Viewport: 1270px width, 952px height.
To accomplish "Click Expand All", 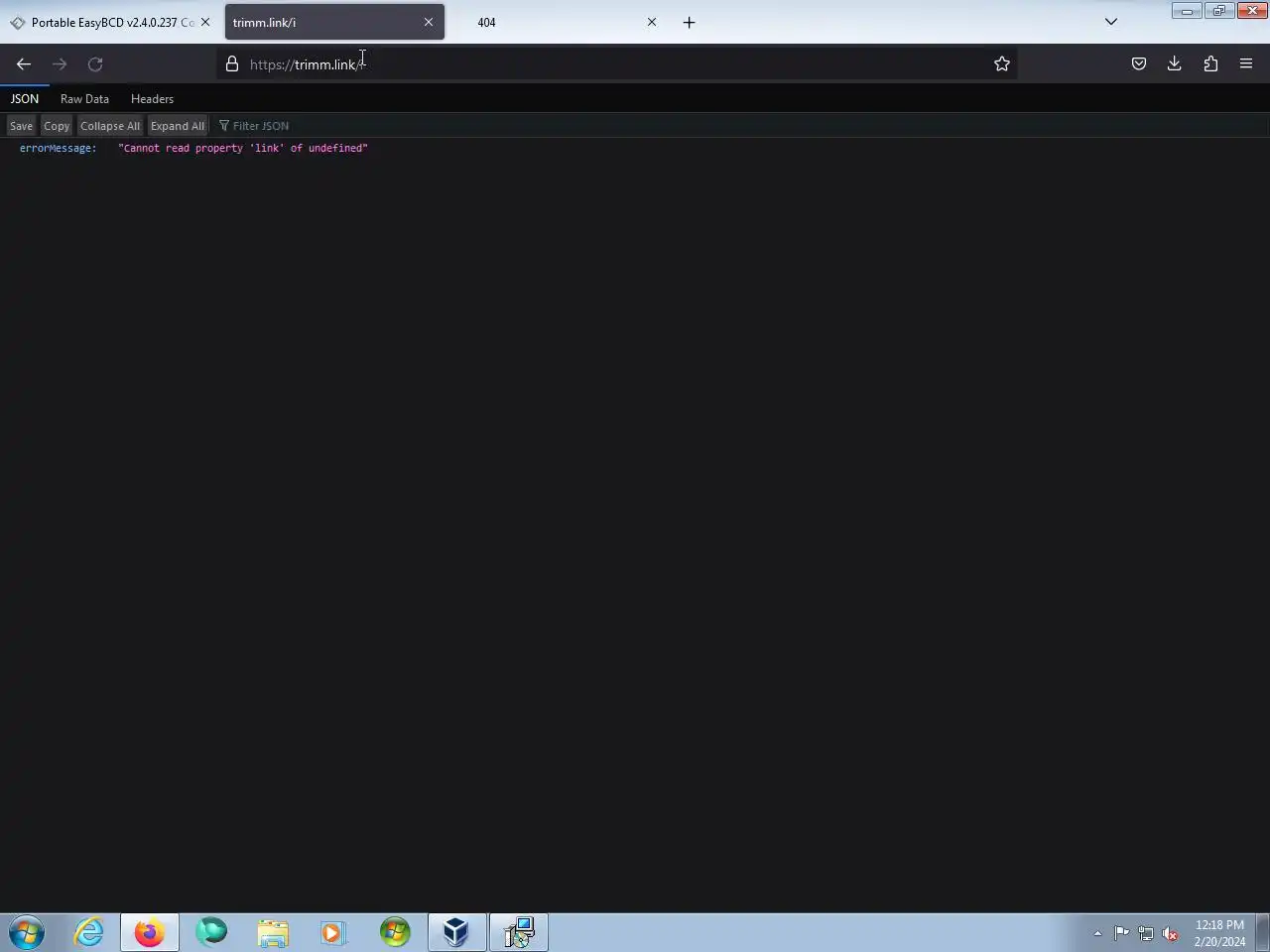I will [178, 126].
